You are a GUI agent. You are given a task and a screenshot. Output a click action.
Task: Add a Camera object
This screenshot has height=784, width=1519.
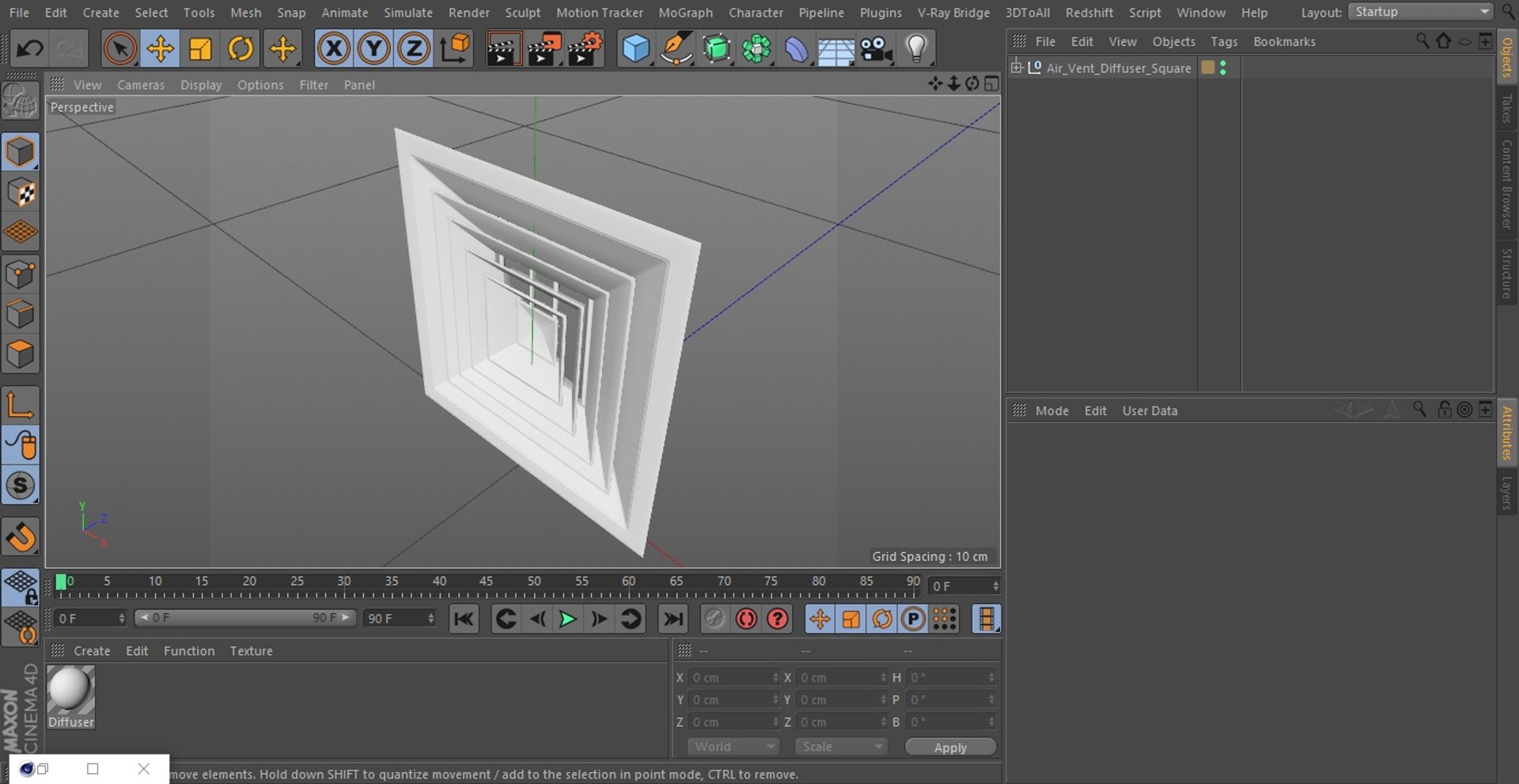(876, 49)
